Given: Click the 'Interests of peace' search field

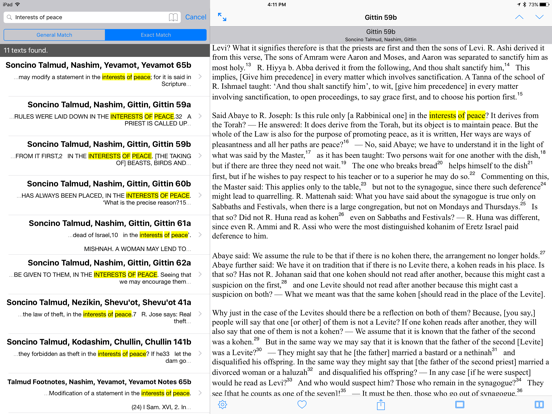Looking at the screenshot, I should point(92,17).
